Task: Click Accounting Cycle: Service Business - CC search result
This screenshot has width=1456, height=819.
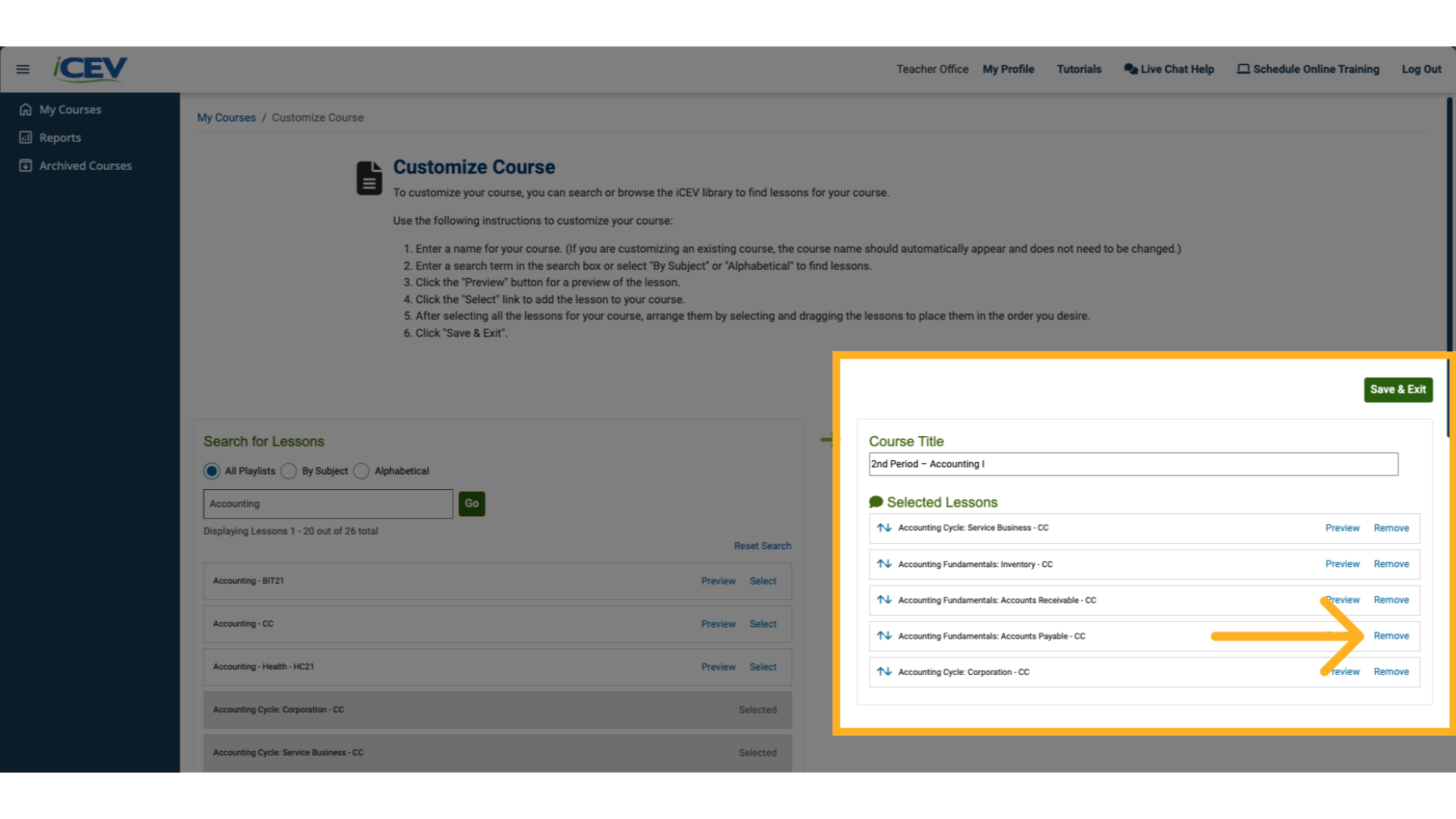Action: point(497,753)
